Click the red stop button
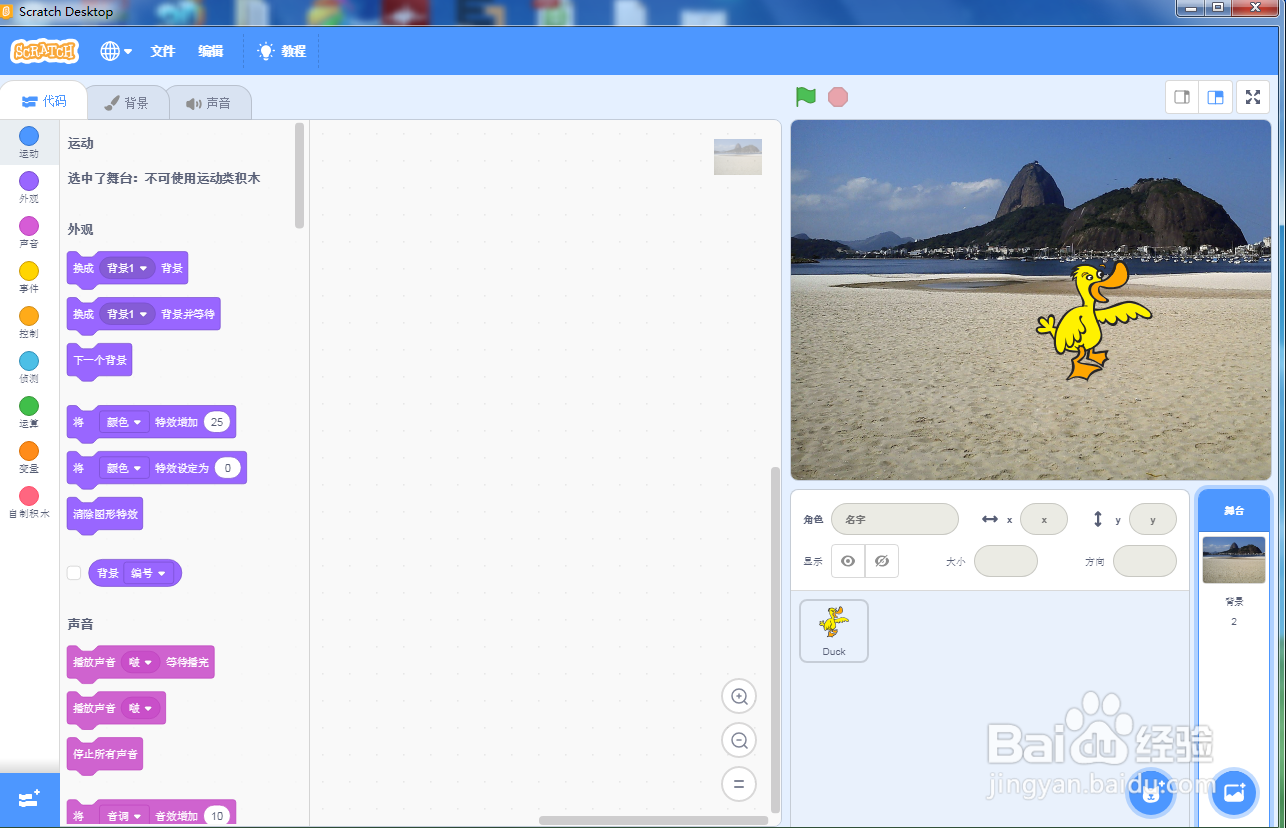Screen dimensions: 1286x828 838,97
